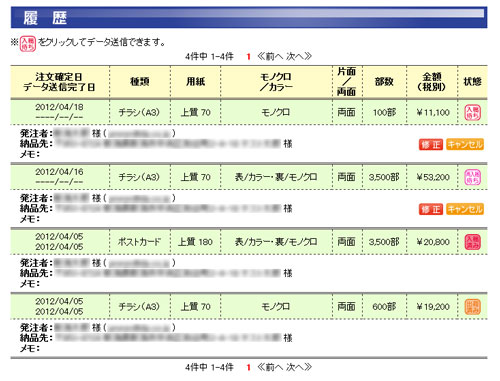
Task: Click 表/カラー・裏/モノクロ in the ポストカード row
Action: (x=276, y=242)
